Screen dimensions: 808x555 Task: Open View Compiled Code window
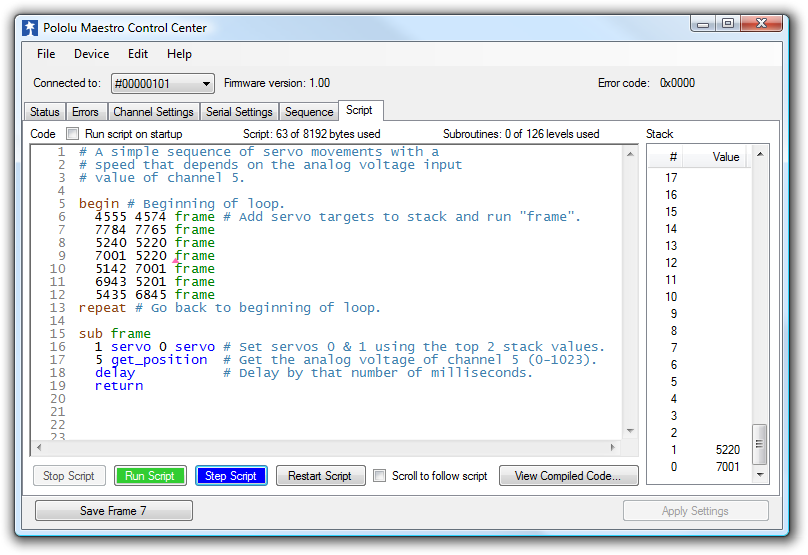[568, 476]
